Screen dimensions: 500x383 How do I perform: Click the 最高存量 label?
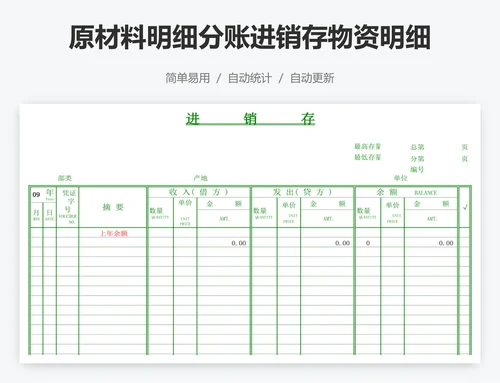367,146
